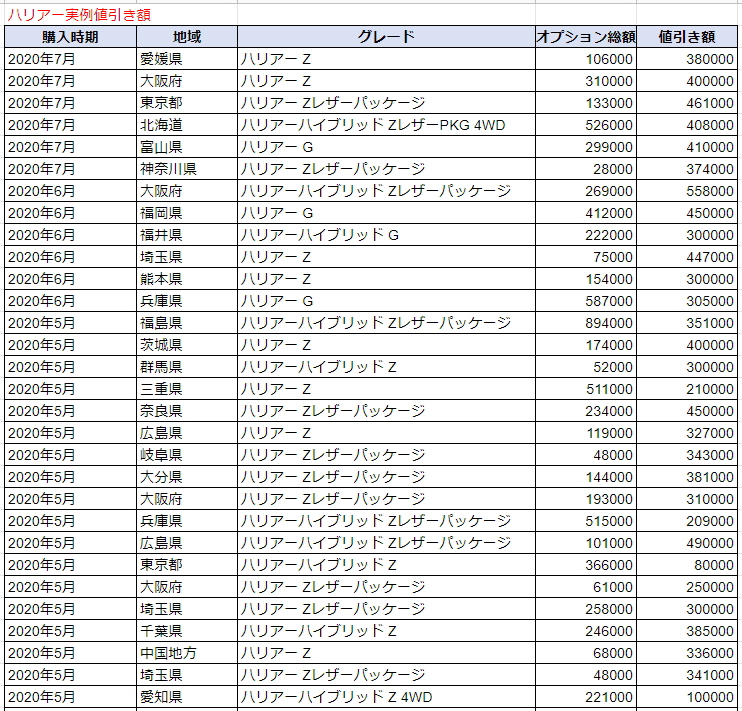Click the option total value 587000
Image resolution: width=742 pixels, height=711 pixels.
pos(586,301)
